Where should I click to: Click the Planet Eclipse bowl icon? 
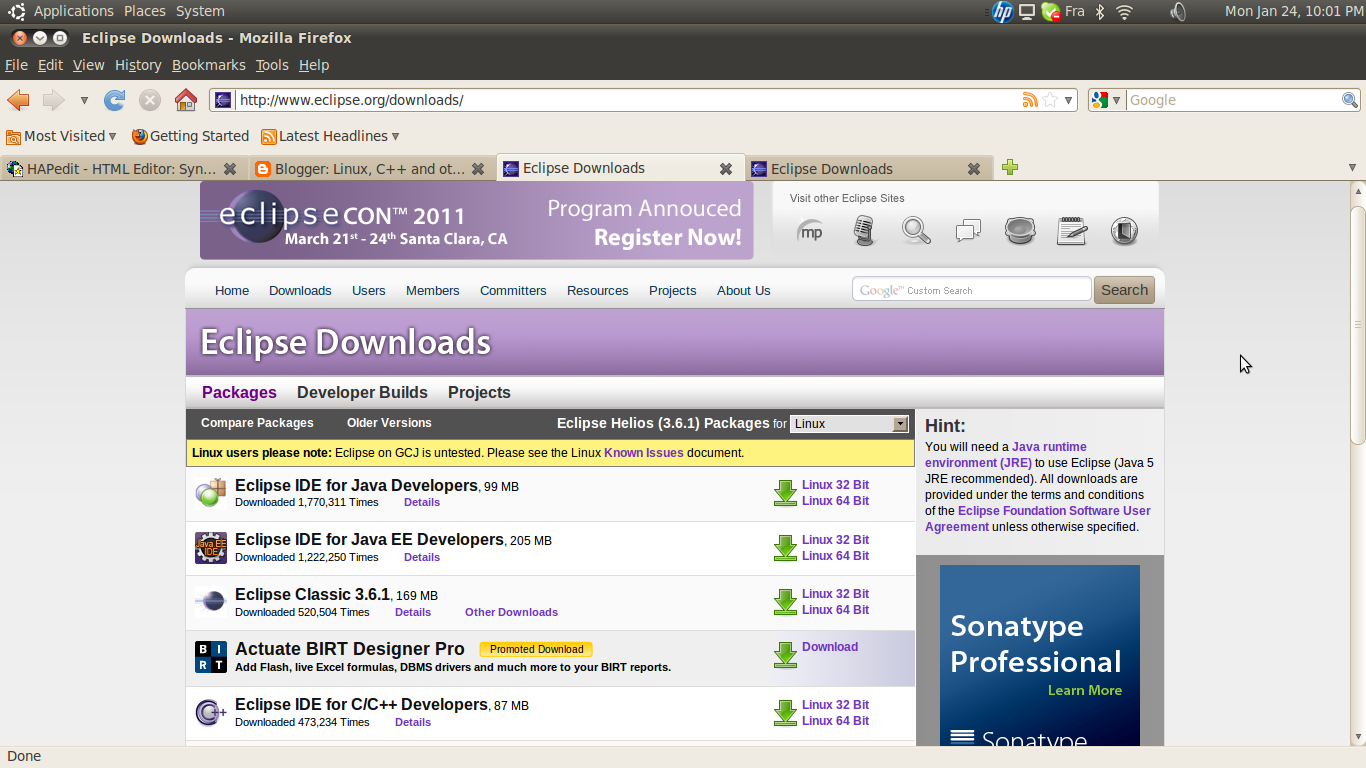click(x=1019, y=231)
